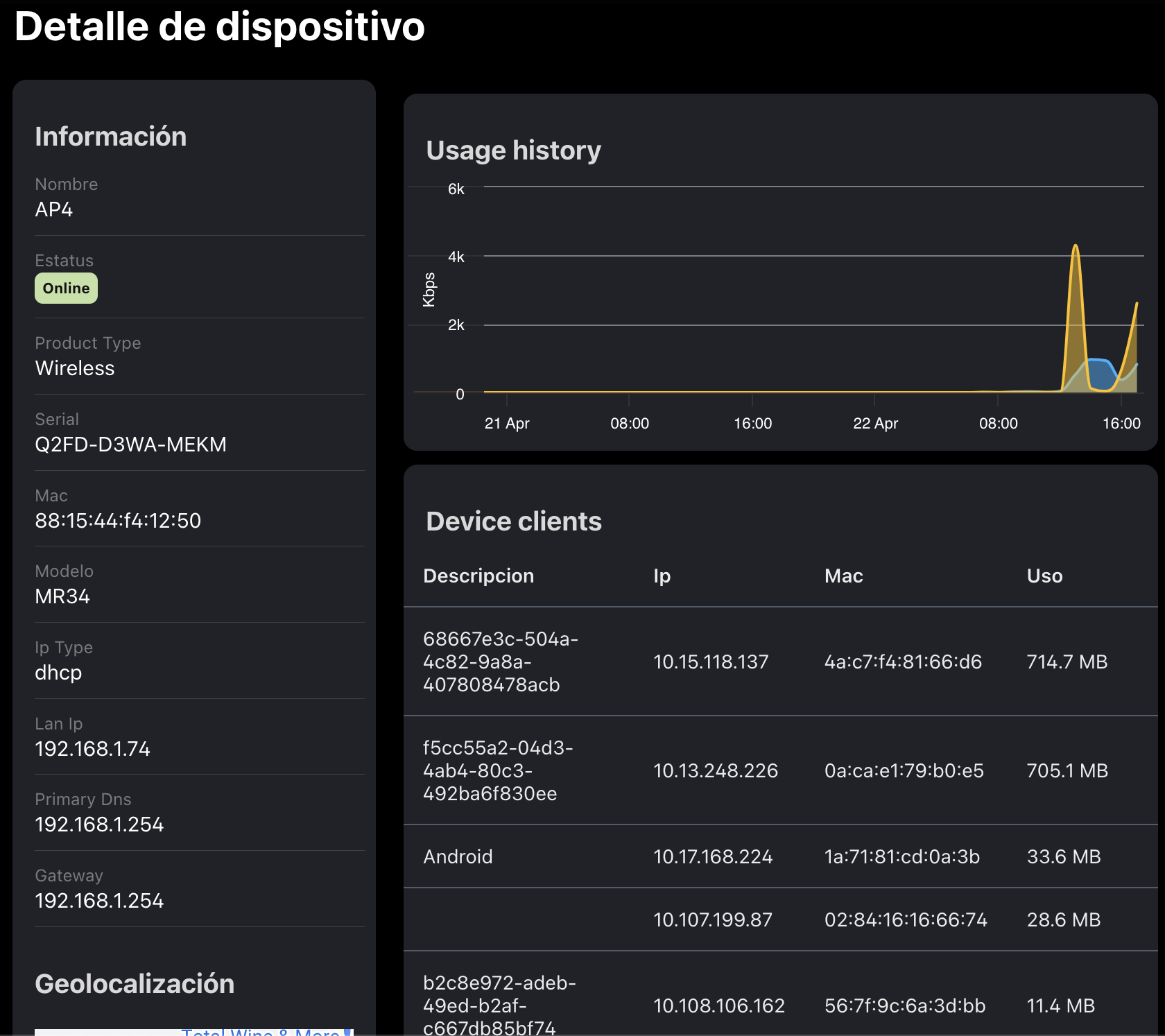Viewport: 1165px width, 1036px height.
Task: Click the Online status badge
Action: point(66,288)
